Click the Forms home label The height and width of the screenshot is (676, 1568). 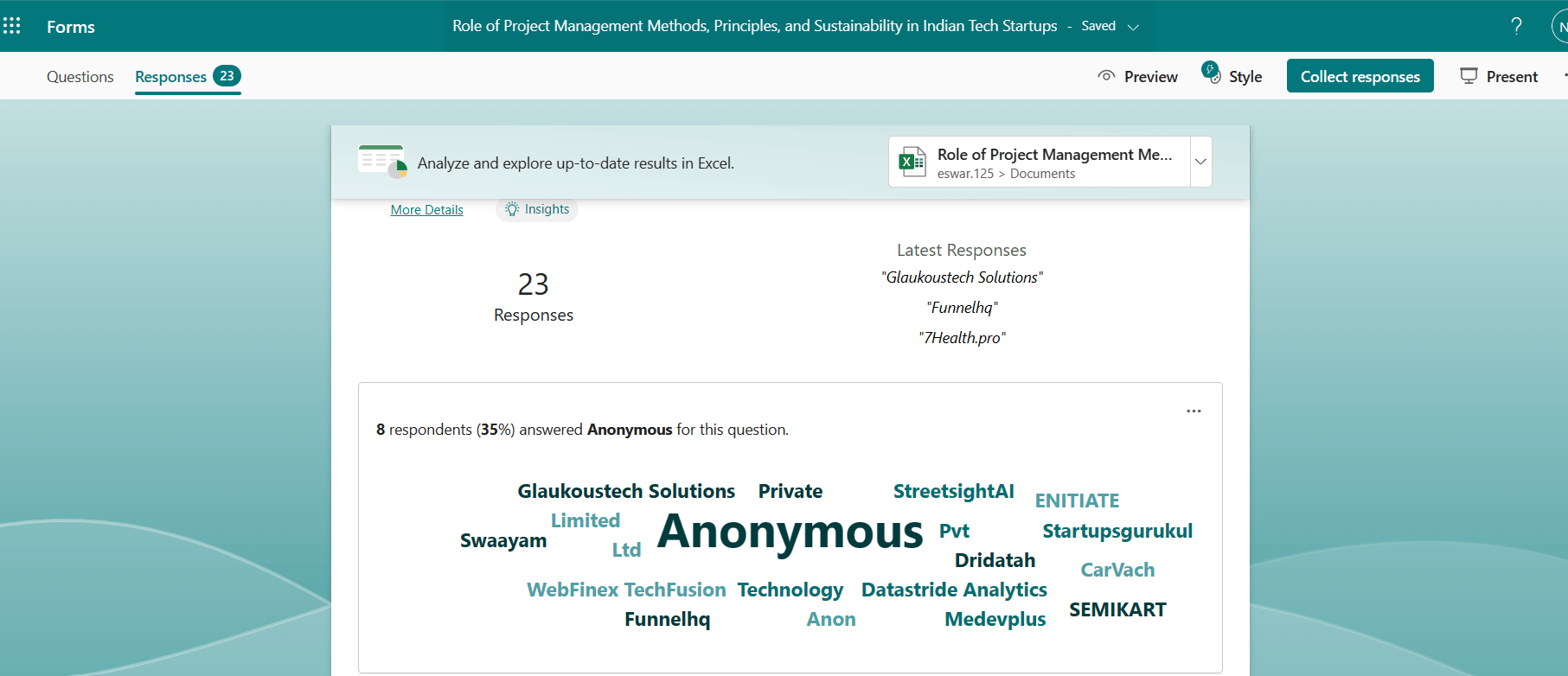(71, 27)
